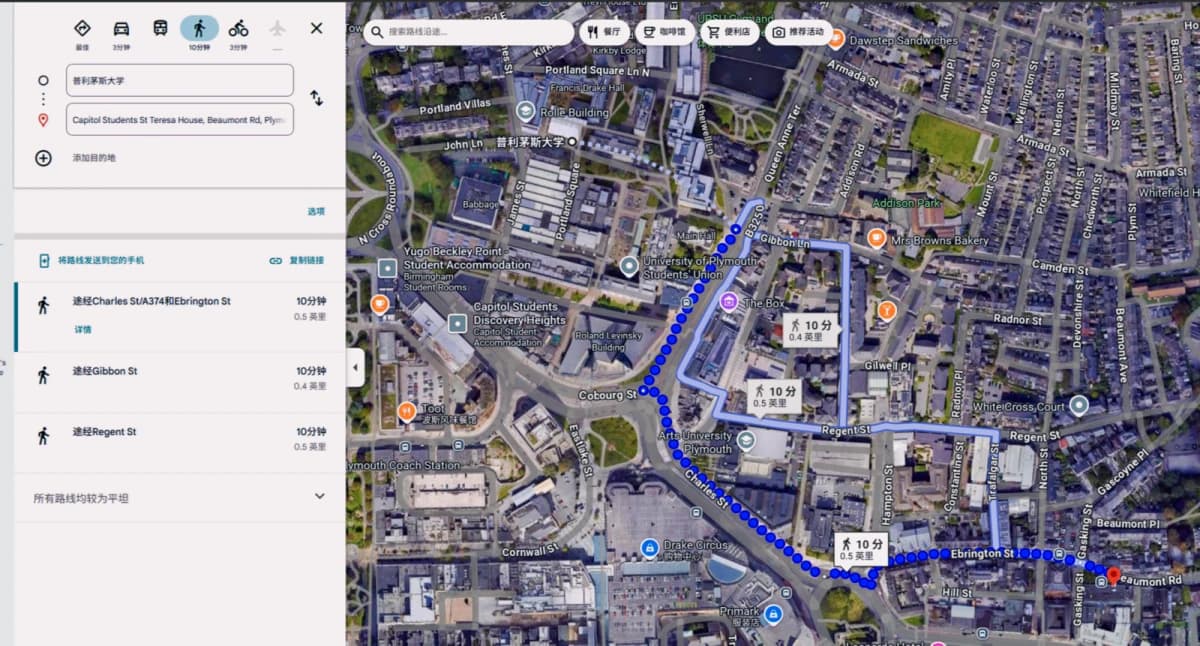The width and height of the screenshot is (1200, 646).
Task: Click the Addison Park map label
Action: coord(906,203)
